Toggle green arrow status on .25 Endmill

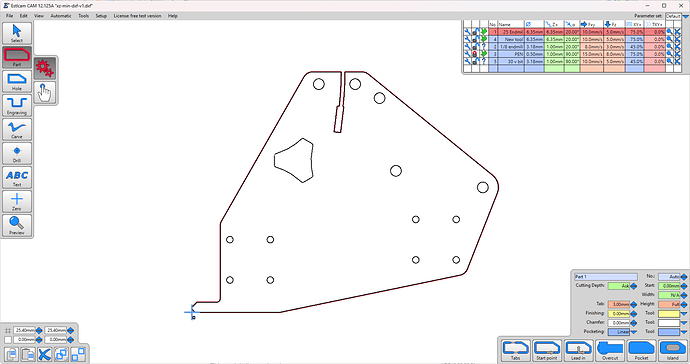click(x=484, y=32)
